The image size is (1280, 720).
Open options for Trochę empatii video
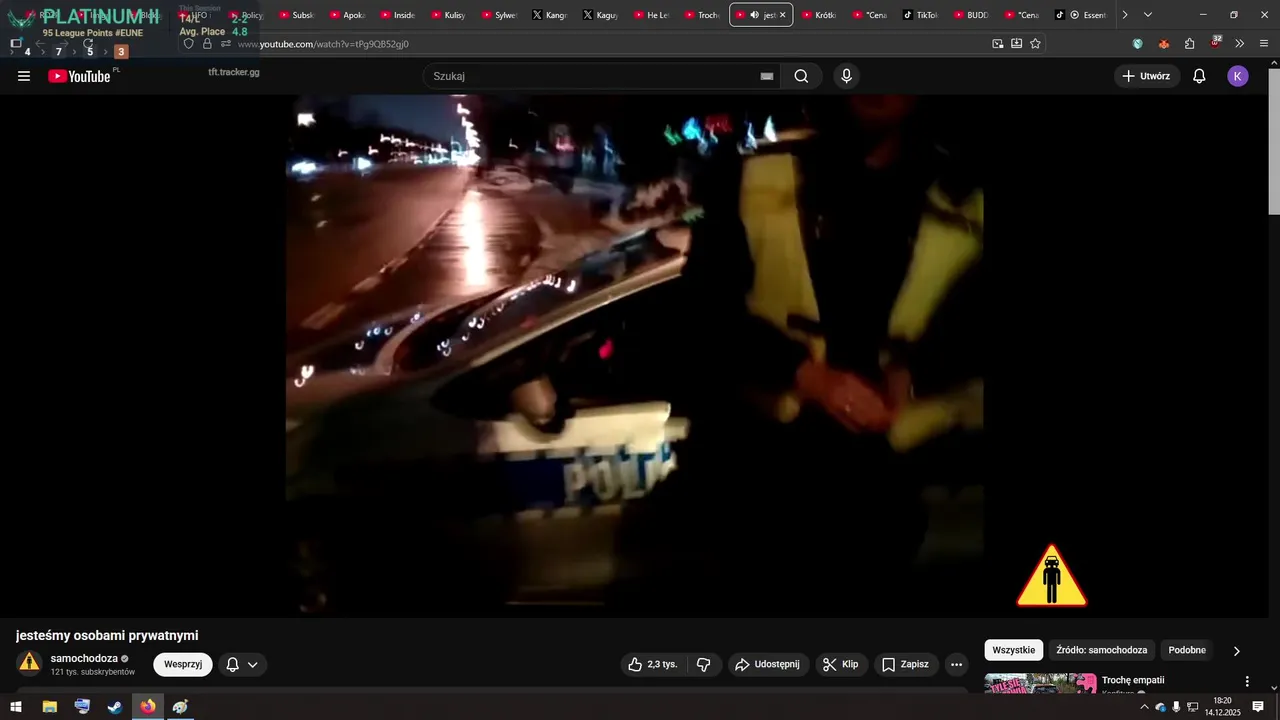[x=1247, y=681]
